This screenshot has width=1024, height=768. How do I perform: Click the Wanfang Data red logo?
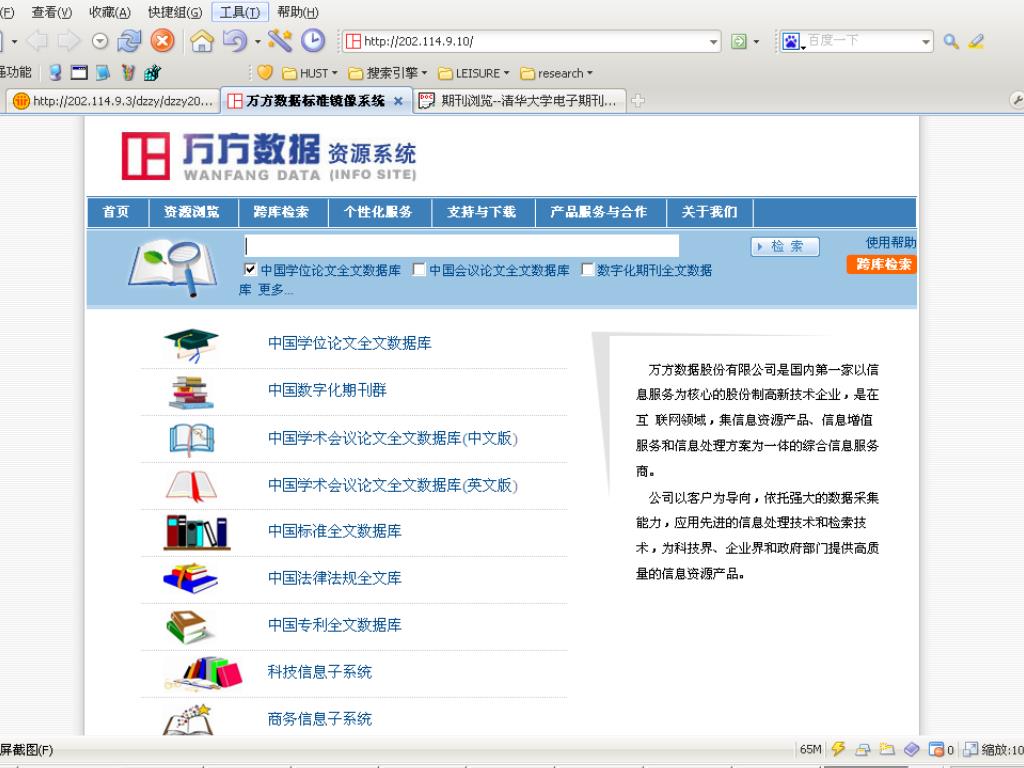click(x=146, y=156)
